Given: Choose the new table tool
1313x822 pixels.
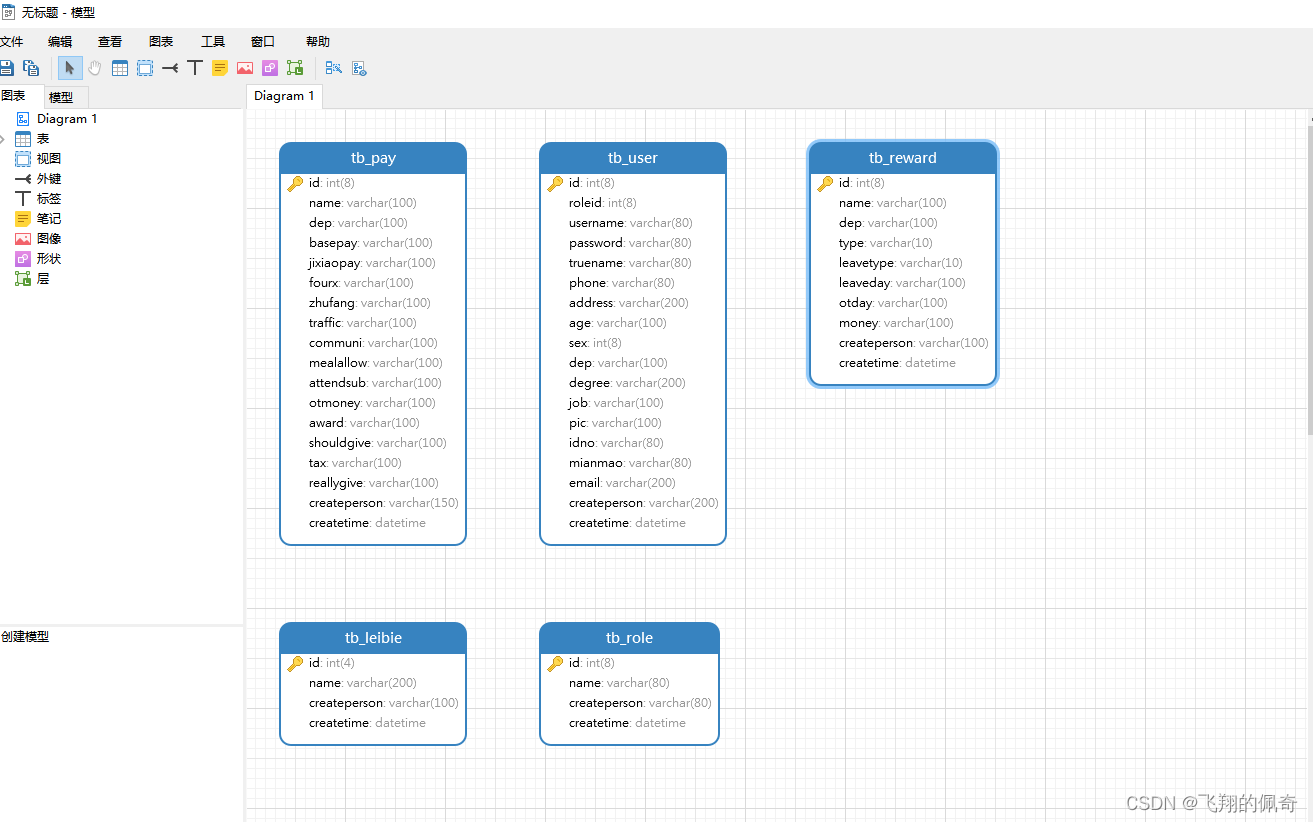Looking at the screenshot, I should (120, 68).
